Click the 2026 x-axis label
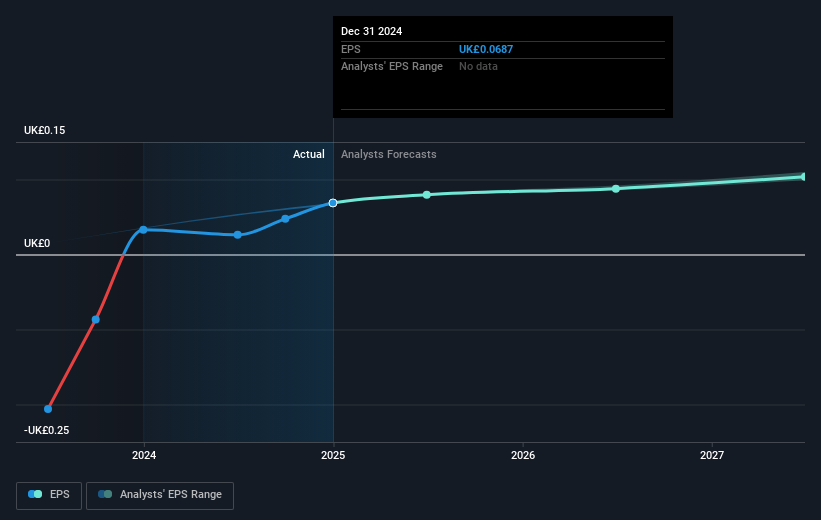This screenshot has height=520, width=821. point(523,455)
